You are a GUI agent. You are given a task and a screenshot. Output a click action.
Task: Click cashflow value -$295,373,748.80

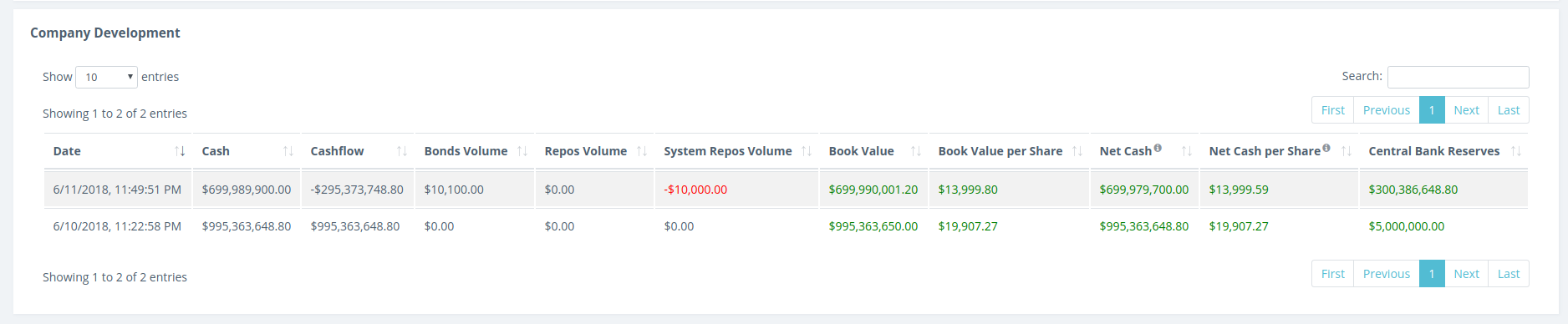[x=357, y=190]
